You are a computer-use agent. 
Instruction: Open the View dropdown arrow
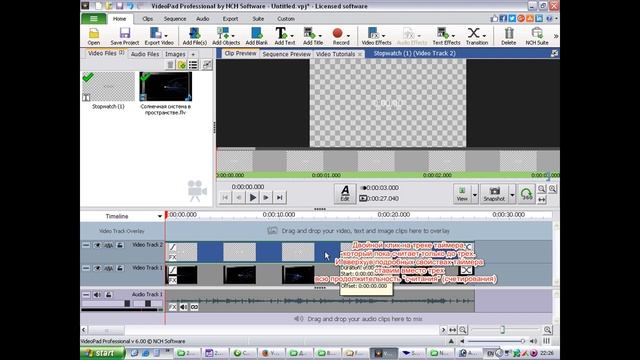[475, 195]
